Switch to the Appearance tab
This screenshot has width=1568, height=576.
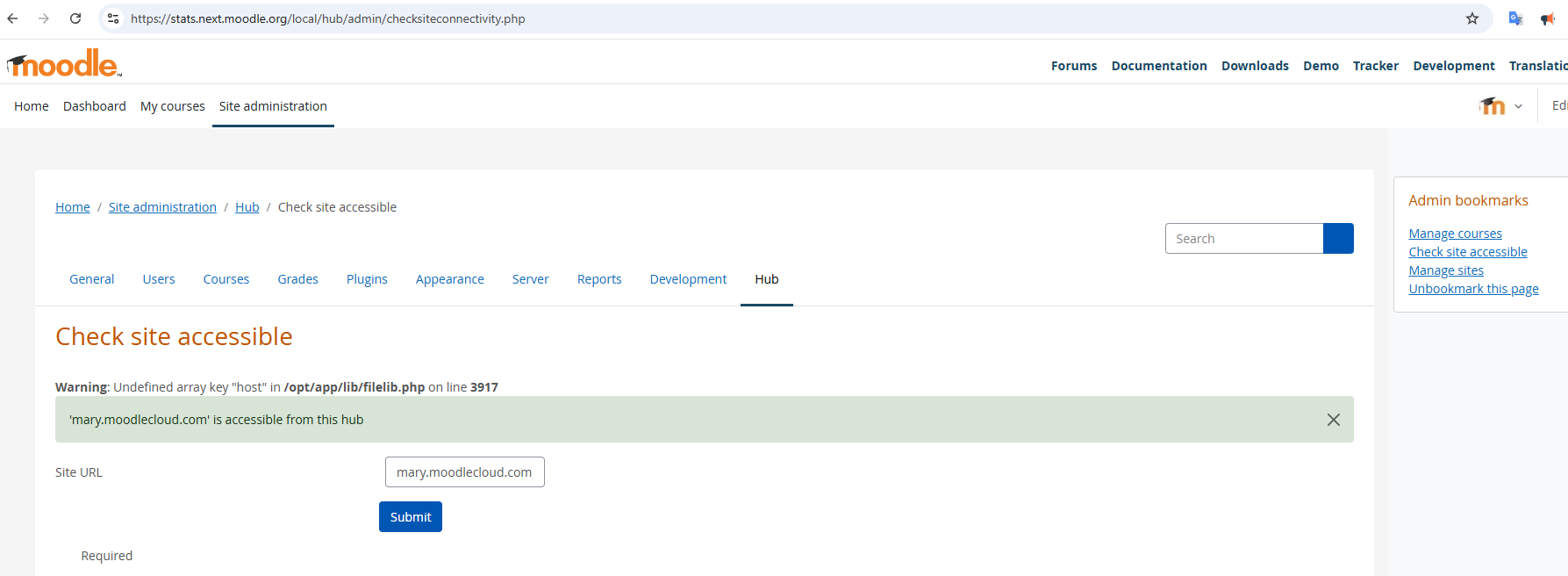450,279
